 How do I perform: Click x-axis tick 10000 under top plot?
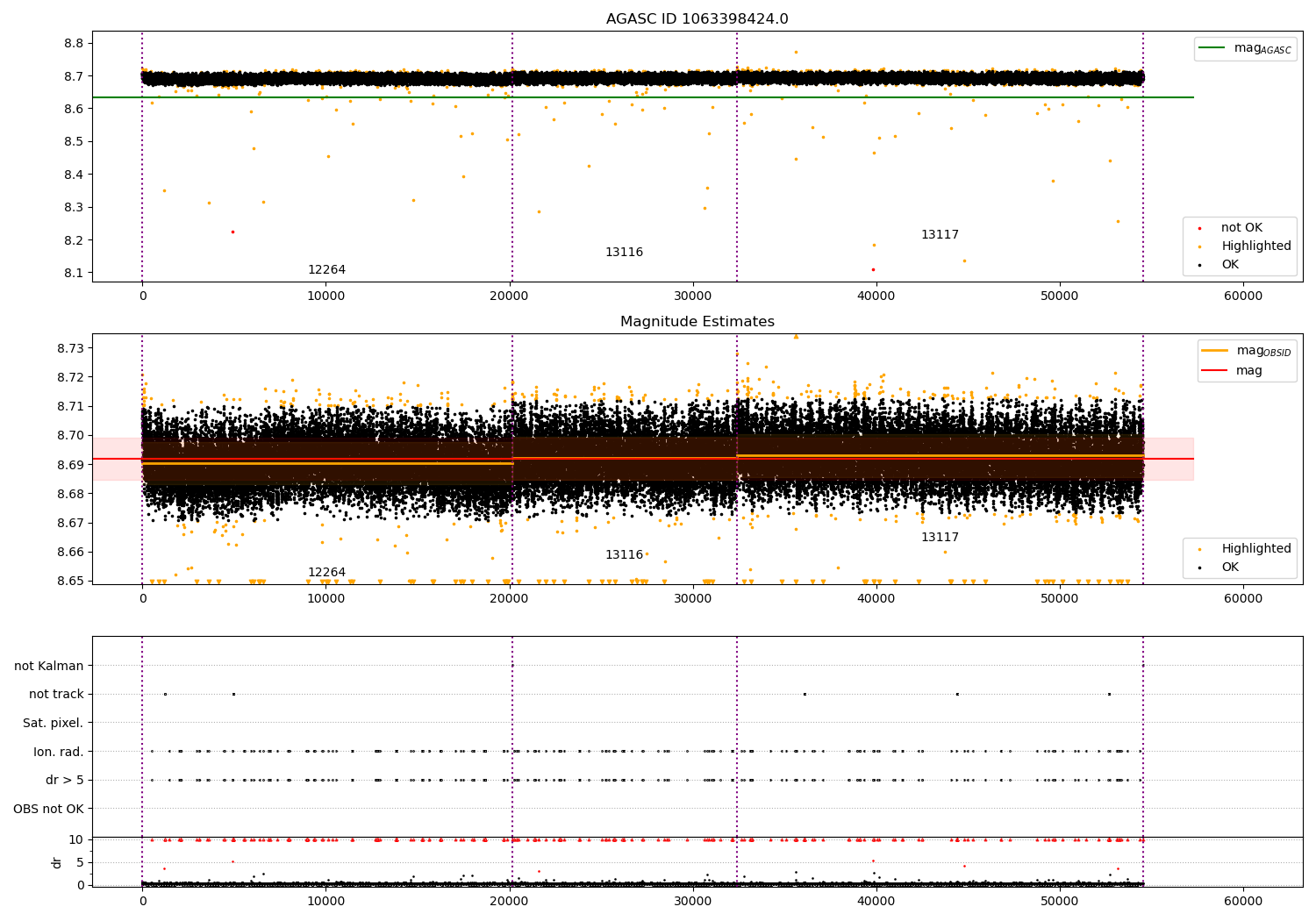click(325, 296)
